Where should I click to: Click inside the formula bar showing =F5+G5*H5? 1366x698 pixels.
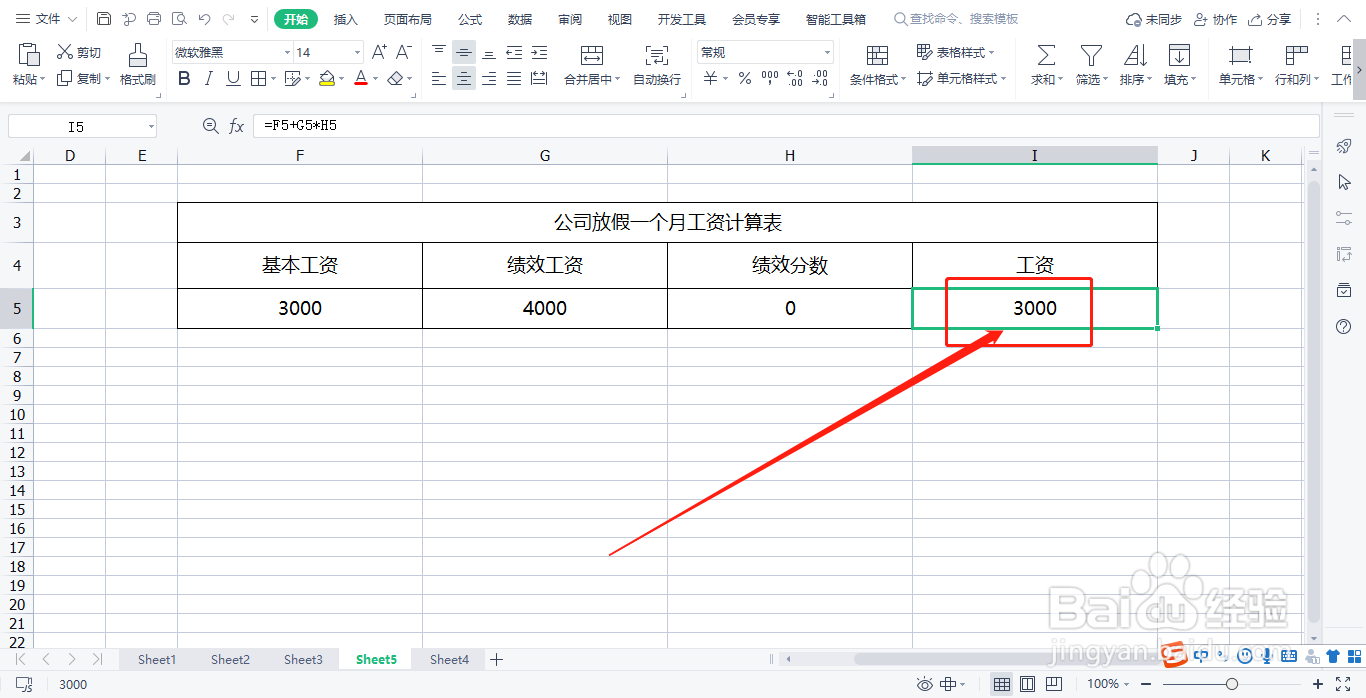(x=400, y=125)
